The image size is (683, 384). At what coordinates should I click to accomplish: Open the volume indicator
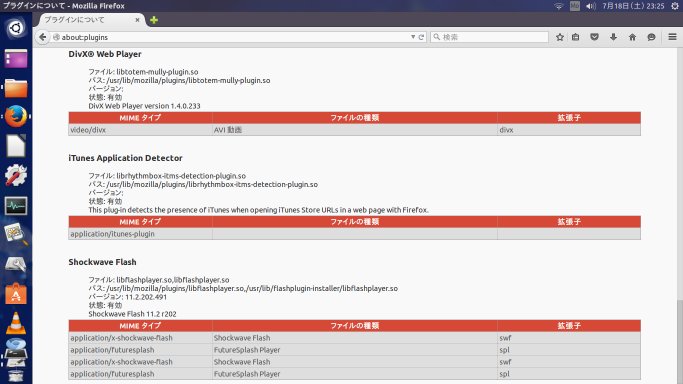click(591, 6)
